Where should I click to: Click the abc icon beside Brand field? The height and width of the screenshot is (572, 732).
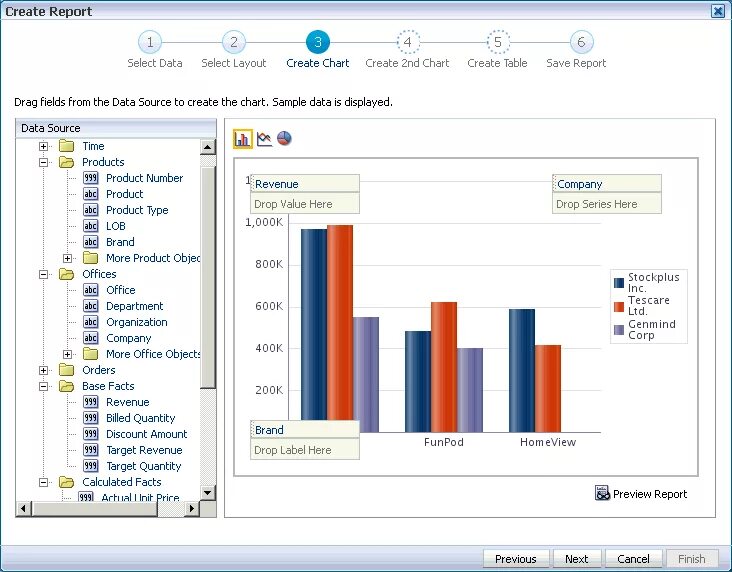(91, 242)
